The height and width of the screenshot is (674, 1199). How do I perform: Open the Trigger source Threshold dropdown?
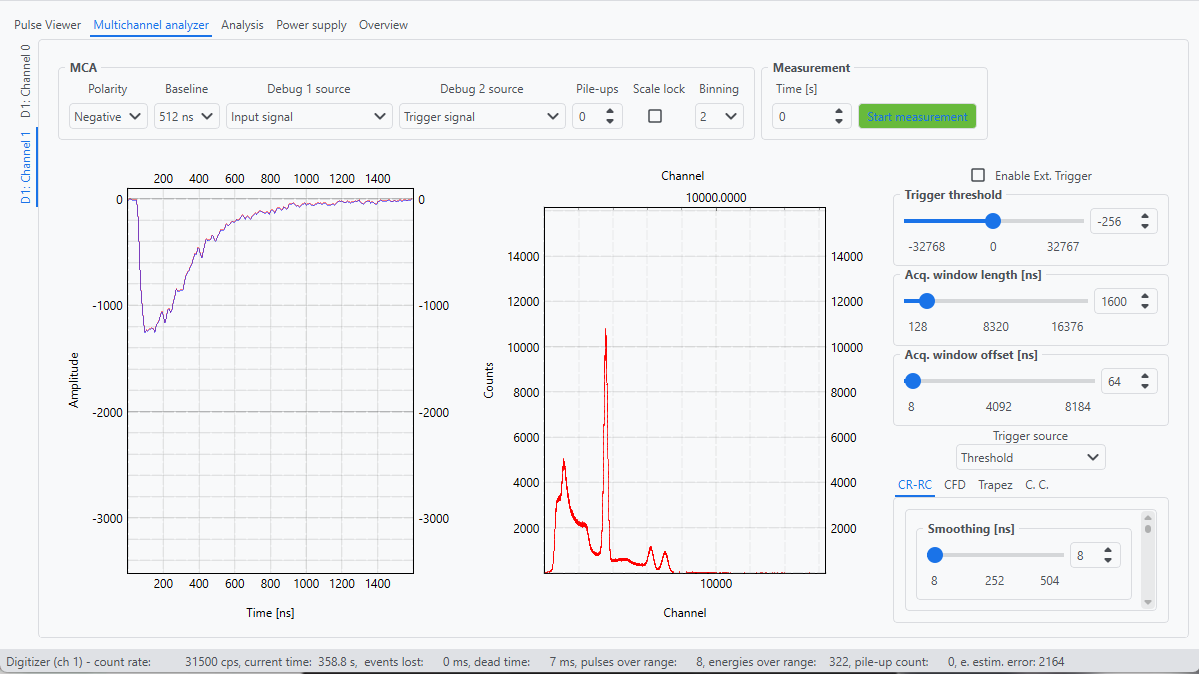1030,458
